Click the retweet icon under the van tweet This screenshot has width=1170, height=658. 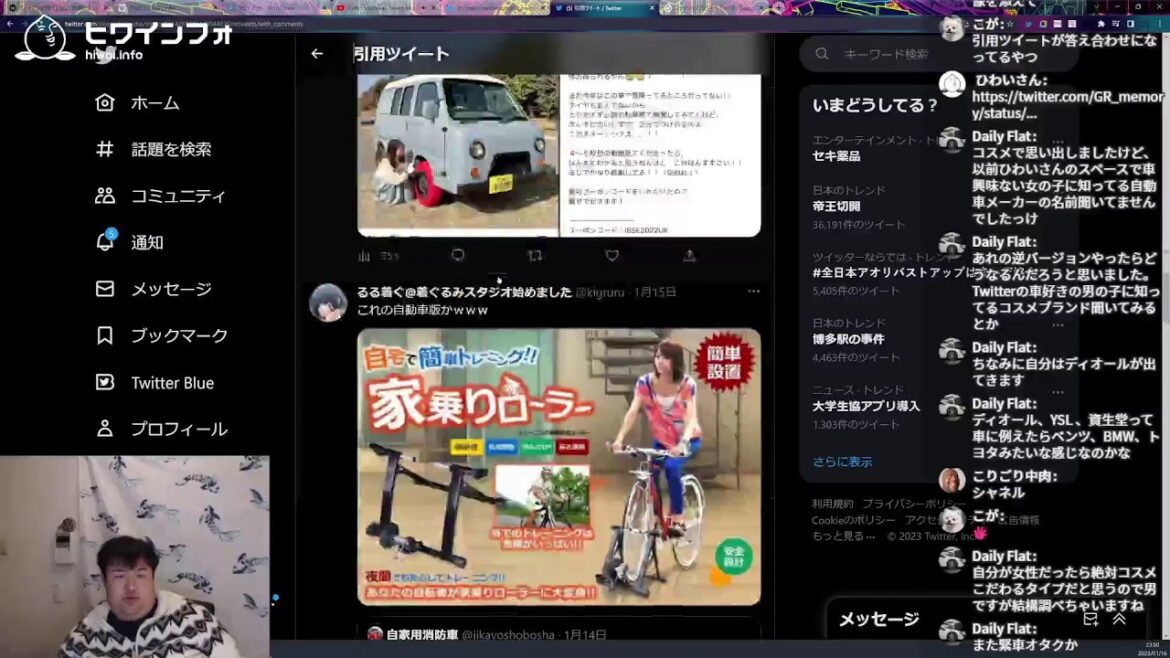tap(535, 256)
